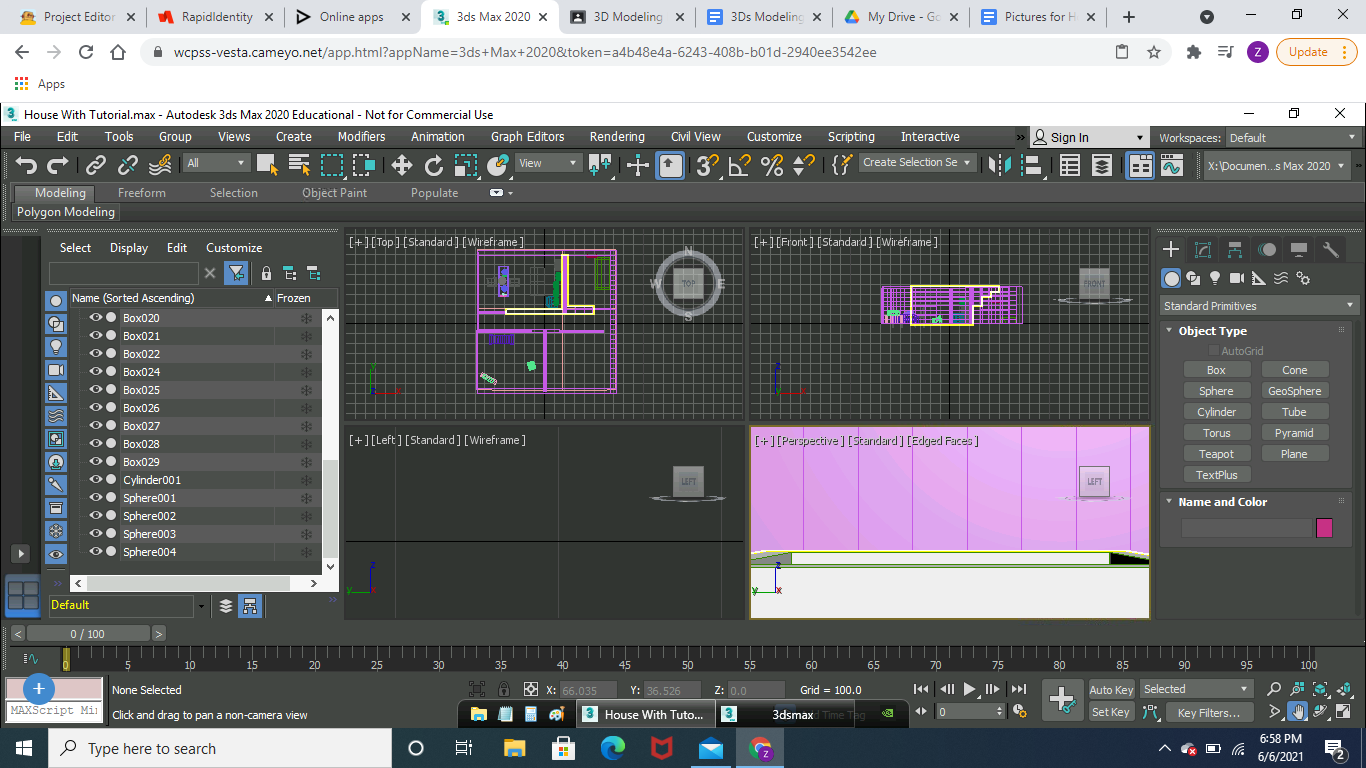
Task: Open Microsoft Edge from Windows taskbar
Action: (x=613, y=748)
